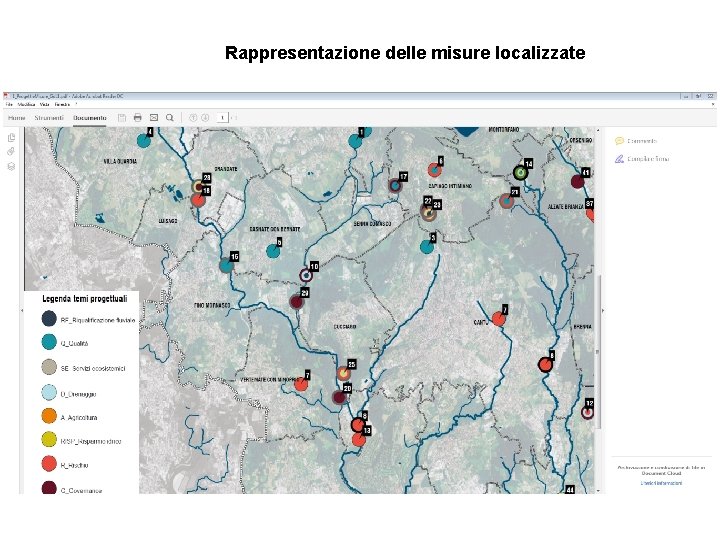Click the SE_Servizi ecosistemici legend swatch
The image size is (720, 540).
point(49,367)
